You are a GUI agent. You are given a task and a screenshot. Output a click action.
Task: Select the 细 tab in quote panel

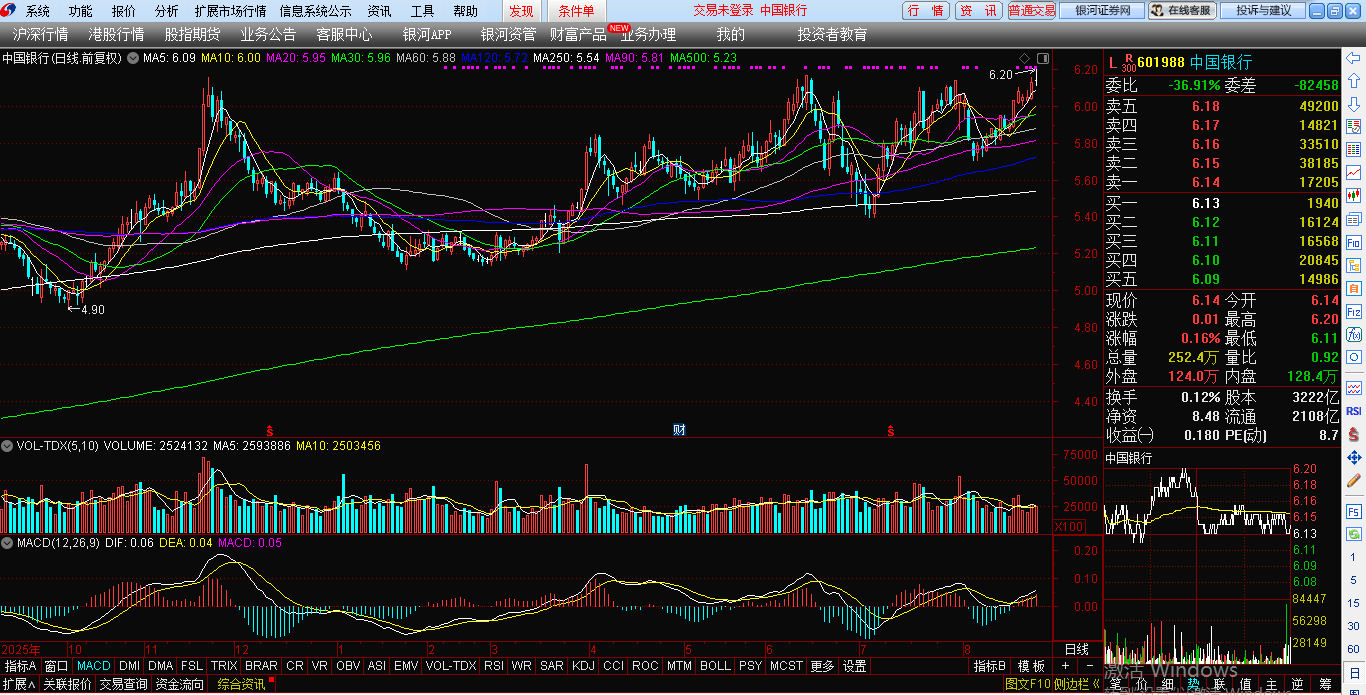[1168, 684]
